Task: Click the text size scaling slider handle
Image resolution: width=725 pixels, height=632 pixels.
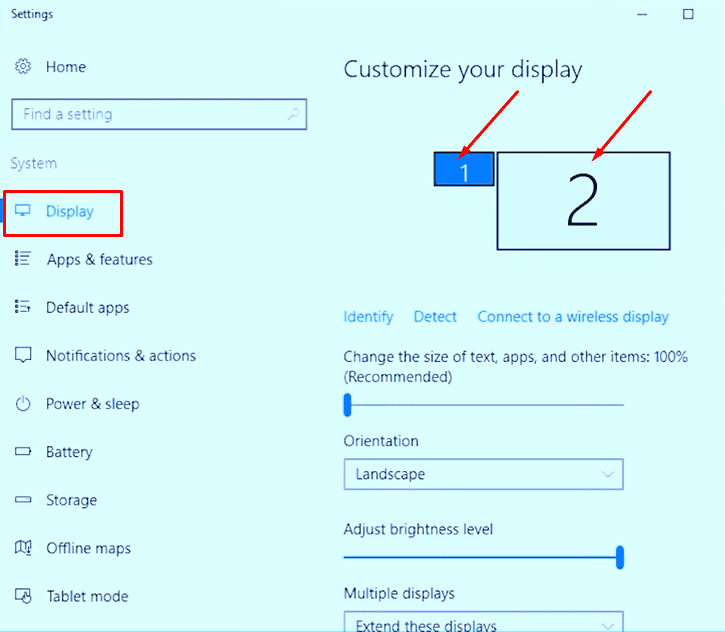Action: 348,405
